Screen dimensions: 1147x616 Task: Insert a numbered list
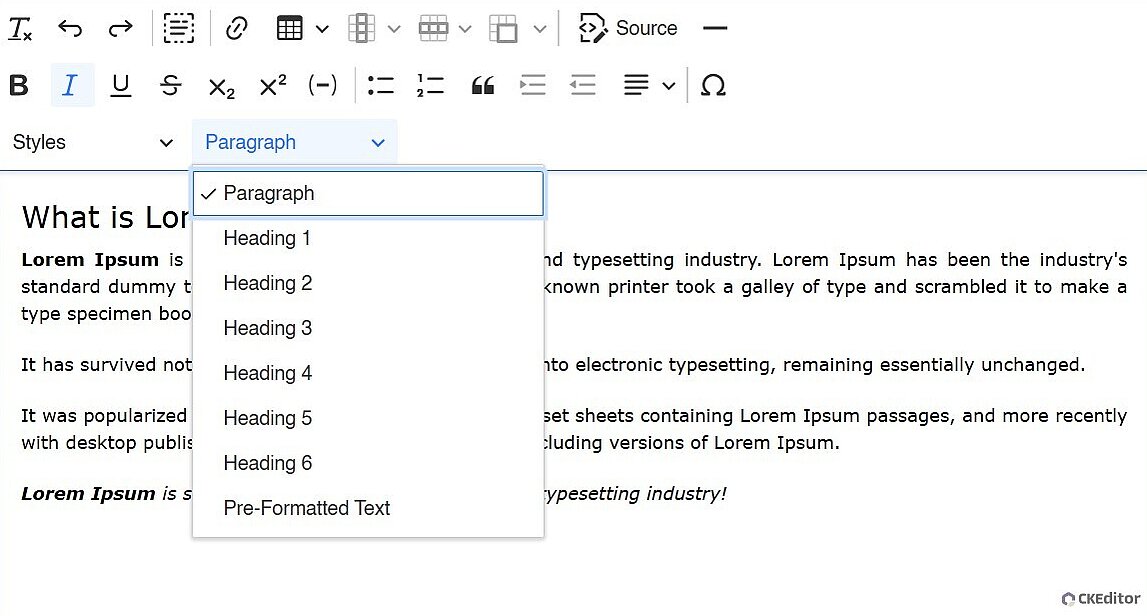click(431, 86)
